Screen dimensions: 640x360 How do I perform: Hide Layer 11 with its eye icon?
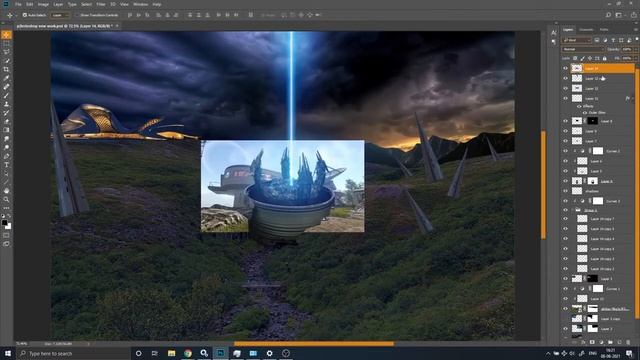(566, 98)
